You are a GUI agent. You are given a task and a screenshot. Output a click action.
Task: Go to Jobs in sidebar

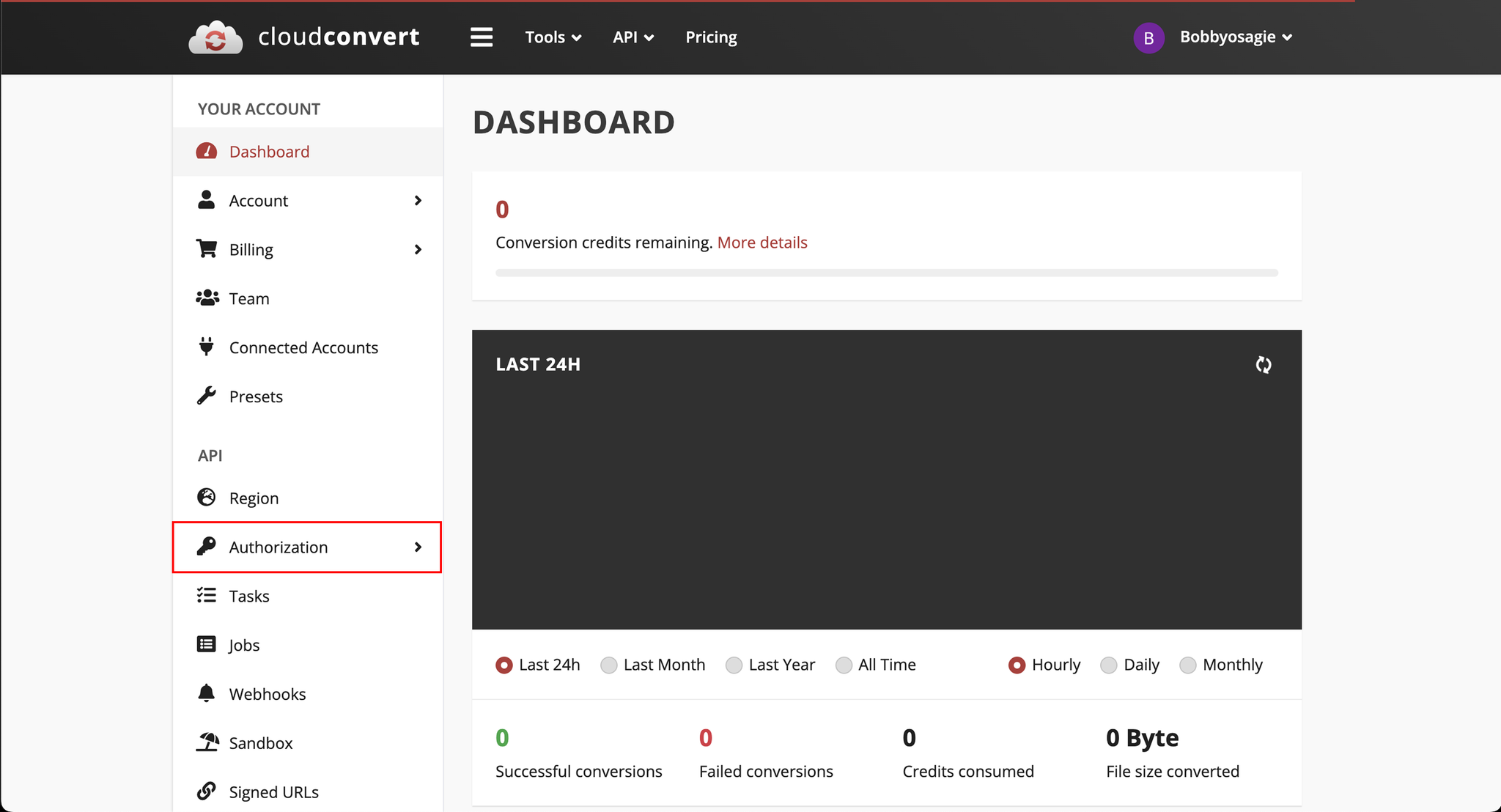click(244, 645)
